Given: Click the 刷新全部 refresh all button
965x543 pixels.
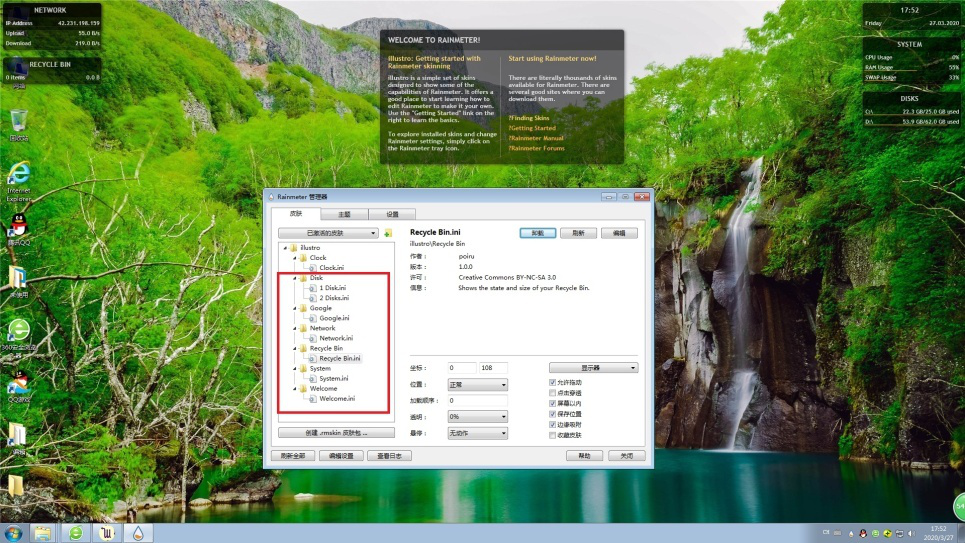Looking at the screenshot, I should point(293,456).
